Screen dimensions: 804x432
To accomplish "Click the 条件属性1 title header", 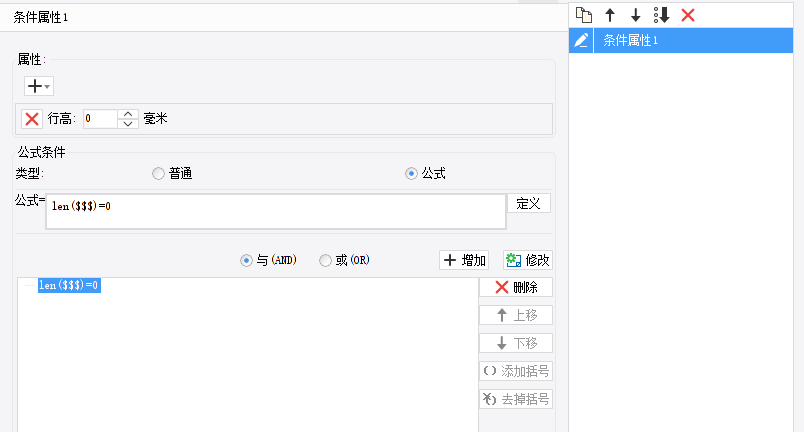I will pos(41,17).
